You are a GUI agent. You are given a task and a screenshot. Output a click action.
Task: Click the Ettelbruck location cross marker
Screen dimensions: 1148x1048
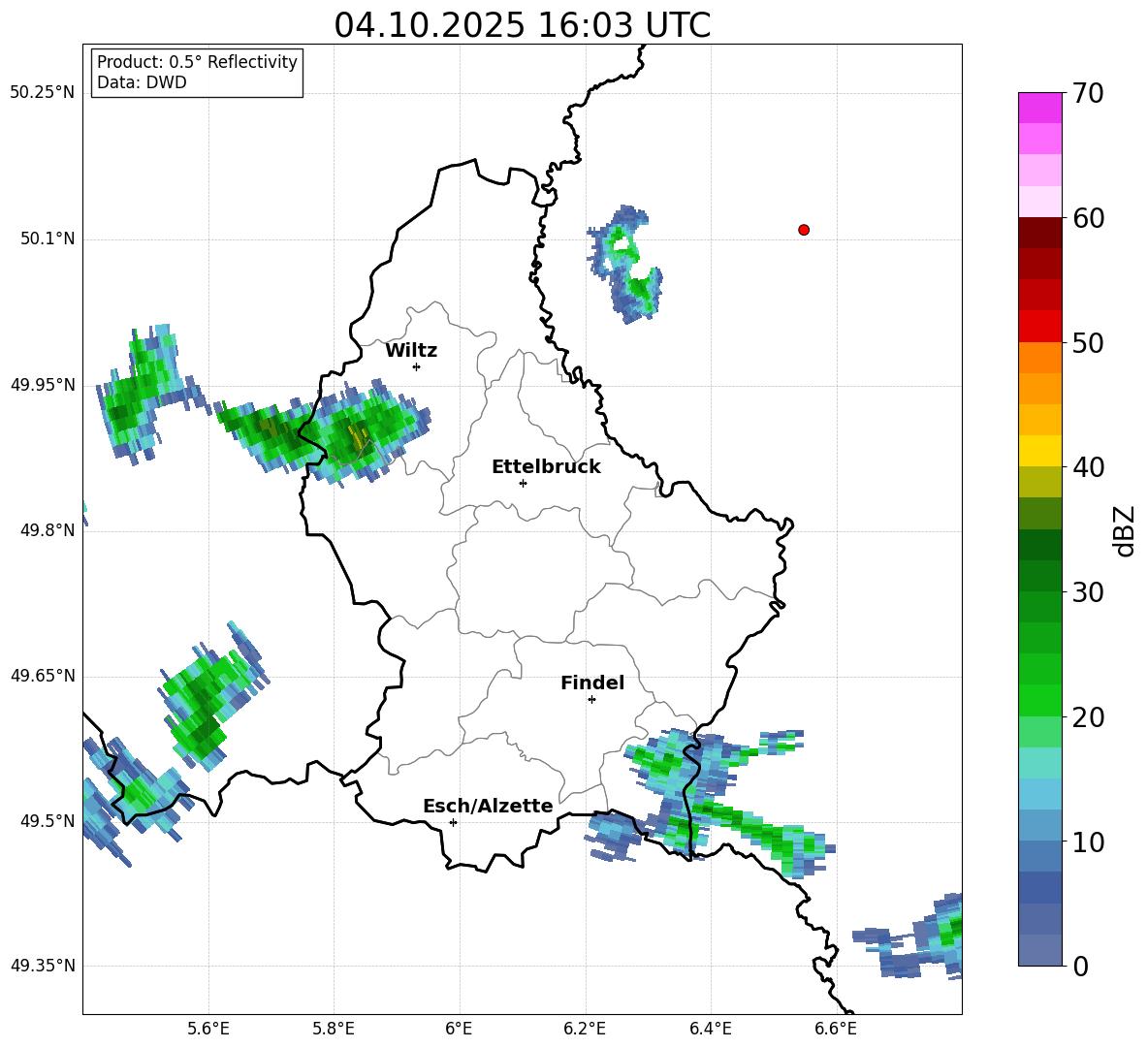click(x=523, y=483)
